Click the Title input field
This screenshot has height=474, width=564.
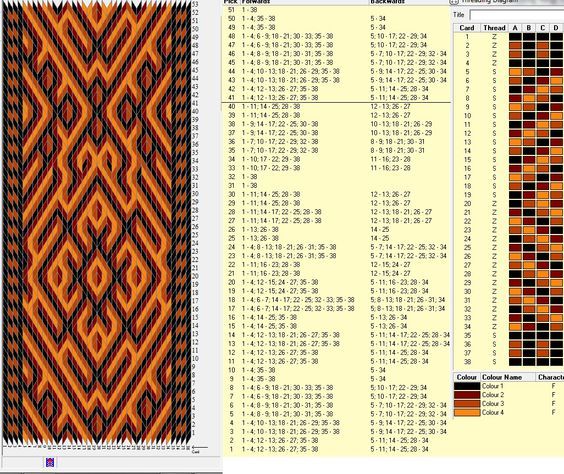pos(517,15)
